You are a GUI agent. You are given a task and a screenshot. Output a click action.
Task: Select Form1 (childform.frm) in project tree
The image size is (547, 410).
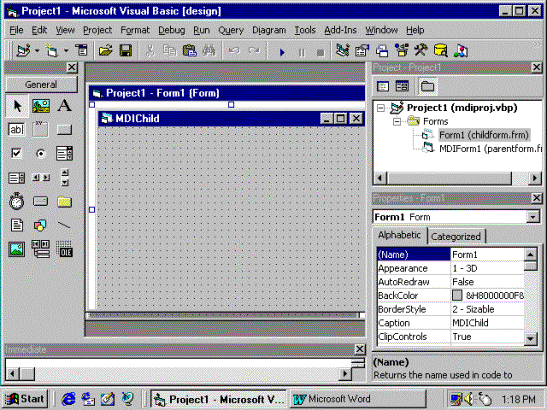[x=484, y=135]
